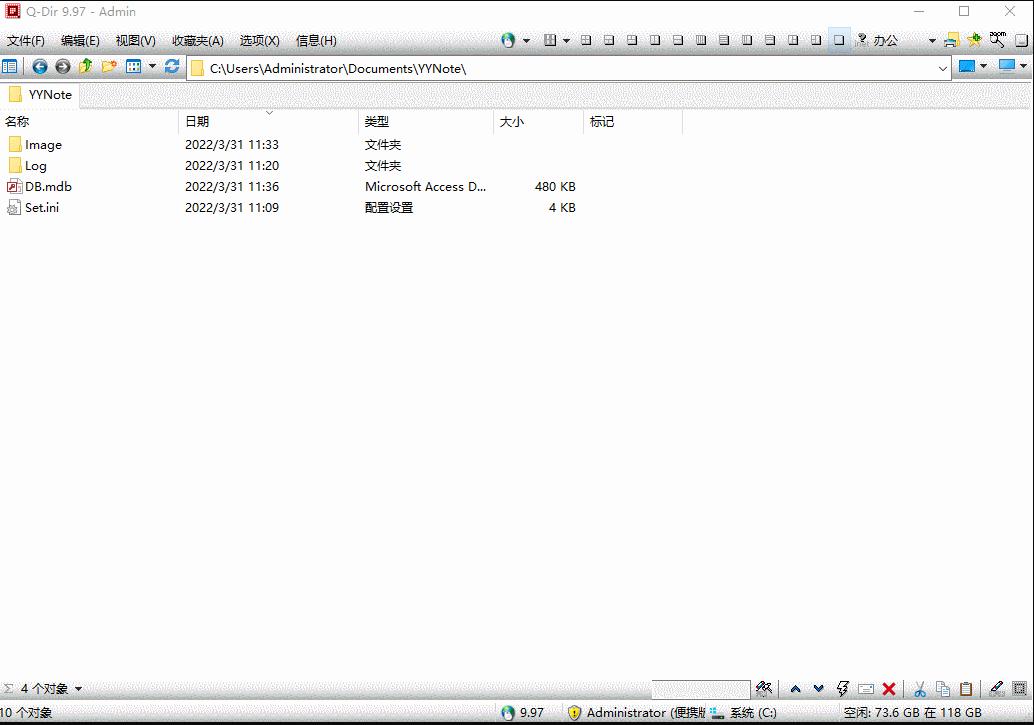Open the 选项(X) menu
The width and height of the screenshot is (1034, 725).
point(258,40)
